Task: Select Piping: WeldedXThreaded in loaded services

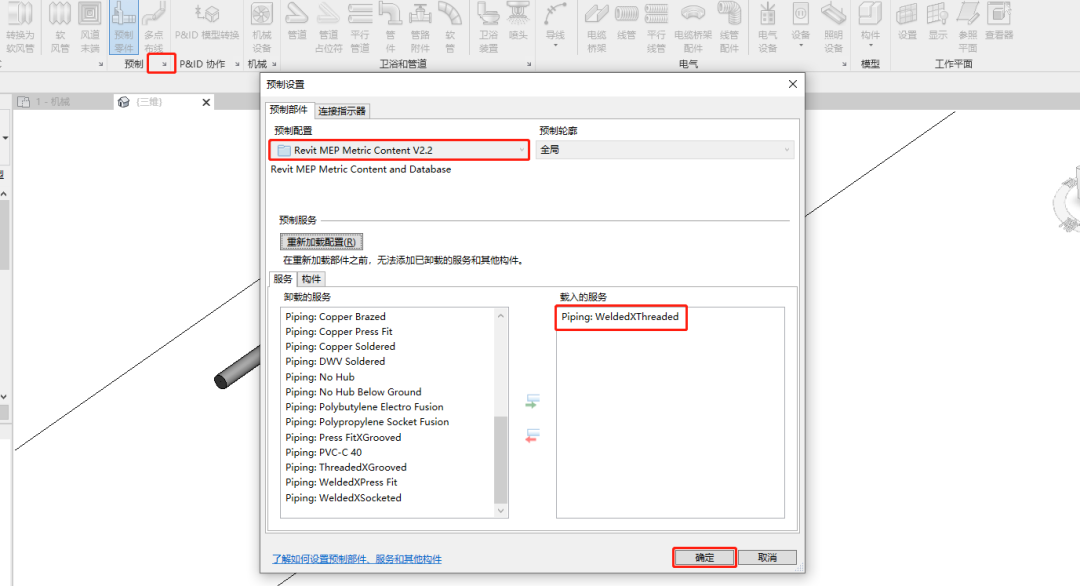Action: 620,317
